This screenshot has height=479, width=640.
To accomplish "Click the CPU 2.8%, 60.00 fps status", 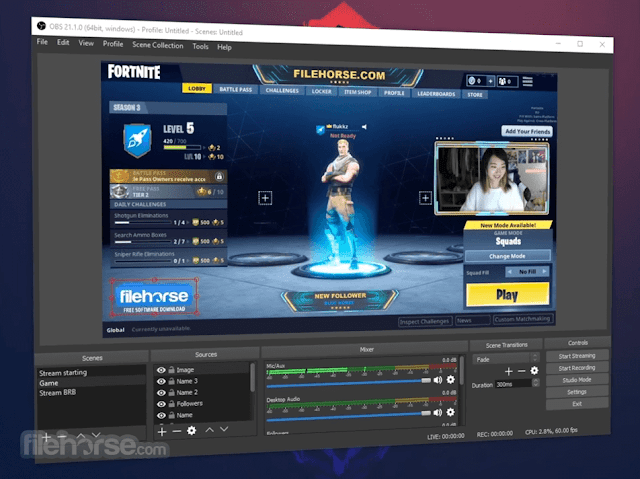I will pyautogui.click(x=551, y=431).
